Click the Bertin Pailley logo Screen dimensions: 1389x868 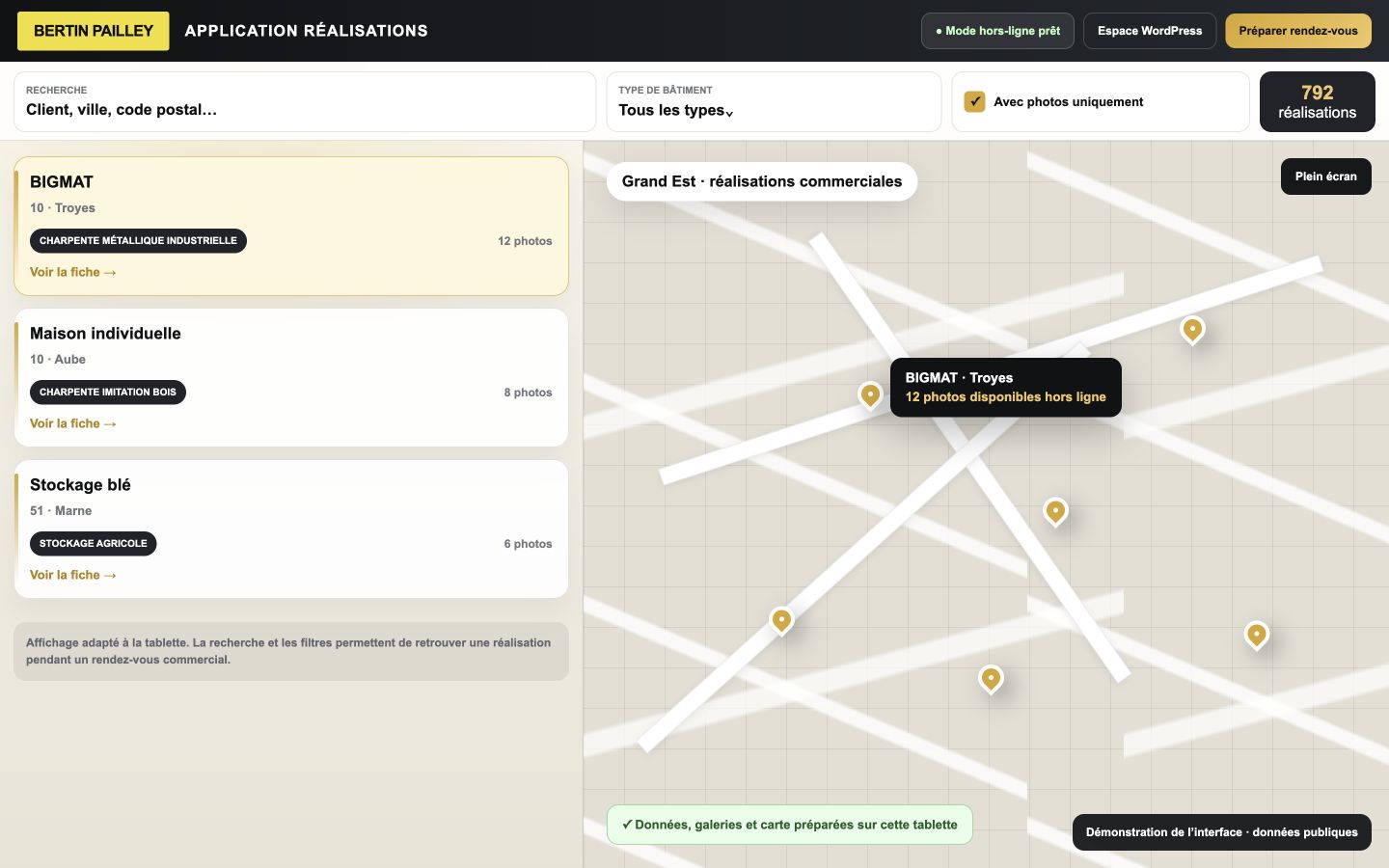click(x=94, y=31)
